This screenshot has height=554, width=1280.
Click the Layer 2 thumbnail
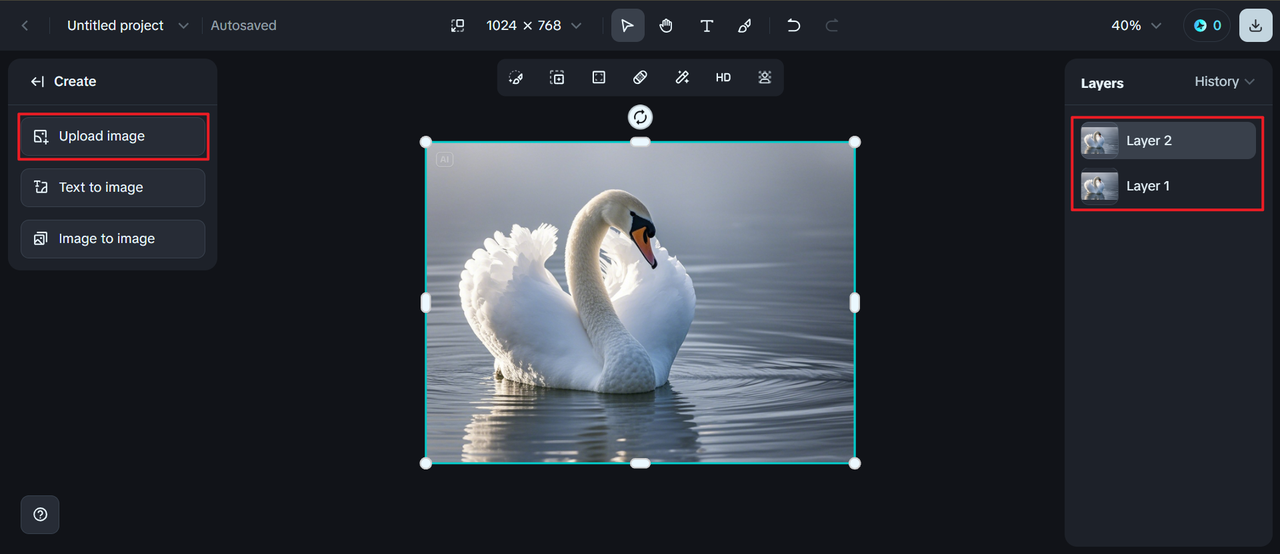(1100, 141)
